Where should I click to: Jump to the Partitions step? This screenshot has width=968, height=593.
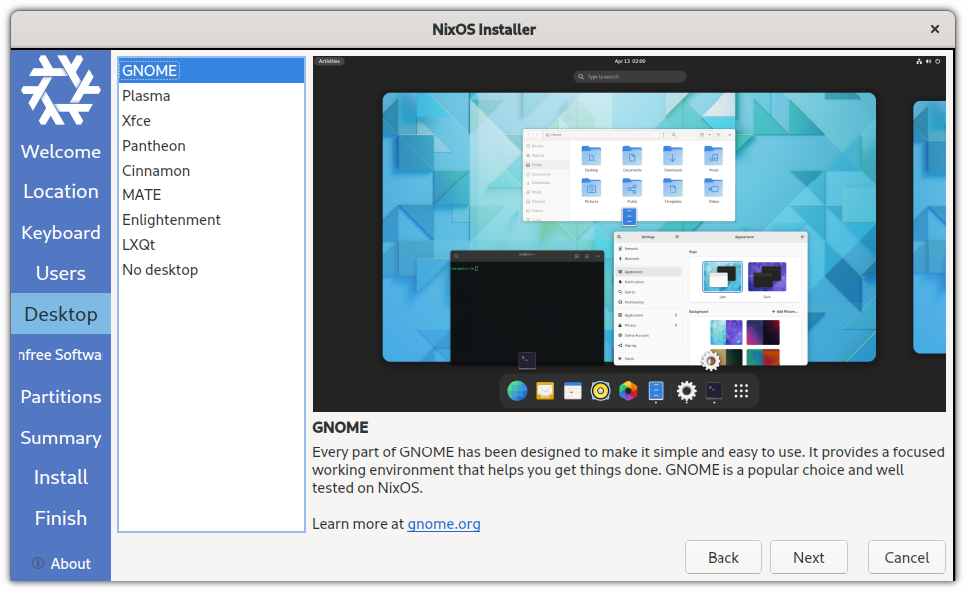pyautogui.click(x=60, y=396)
